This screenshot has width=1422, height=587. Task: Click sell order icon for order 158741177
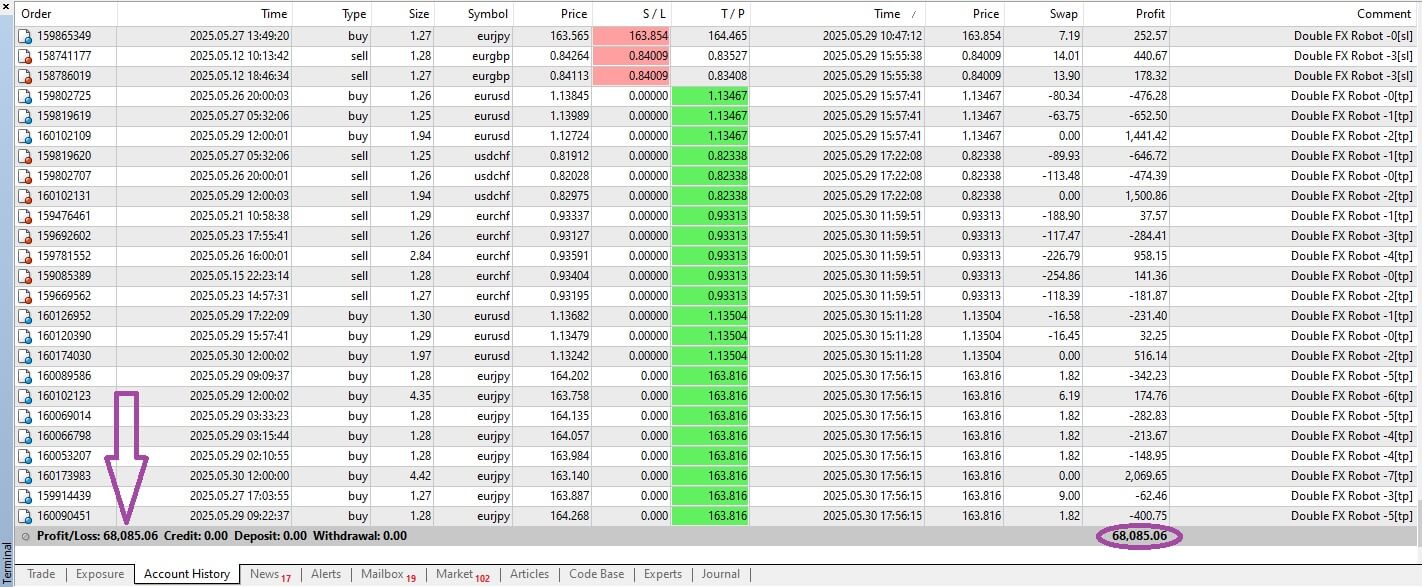(26, 56)
